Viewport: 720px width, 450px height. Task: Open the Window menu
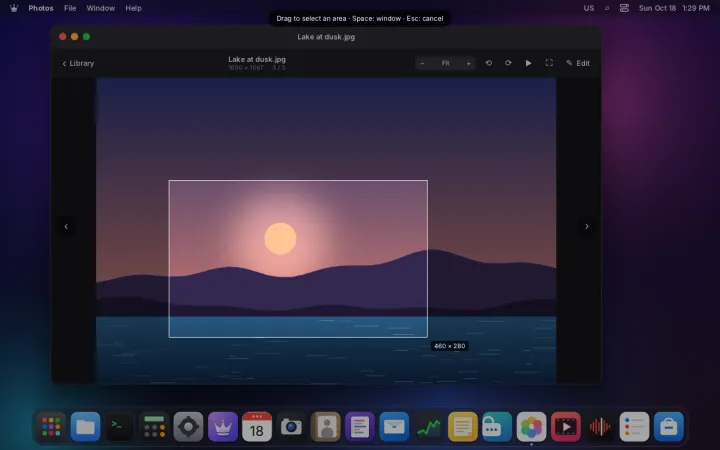click(x=101, y=8)
